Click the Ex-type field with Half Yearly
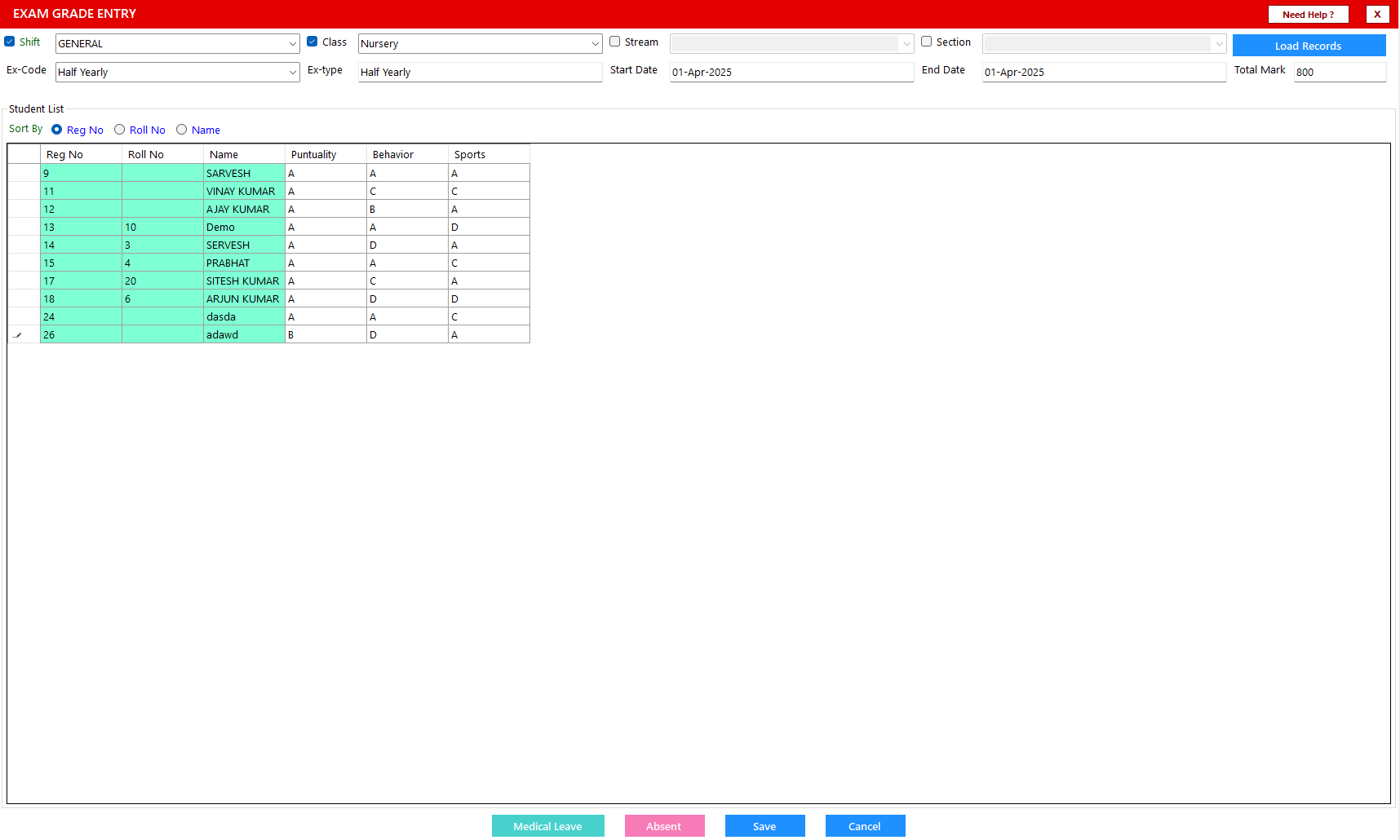The width and height of the screenshot is (1400, 840). pos(481,73)
